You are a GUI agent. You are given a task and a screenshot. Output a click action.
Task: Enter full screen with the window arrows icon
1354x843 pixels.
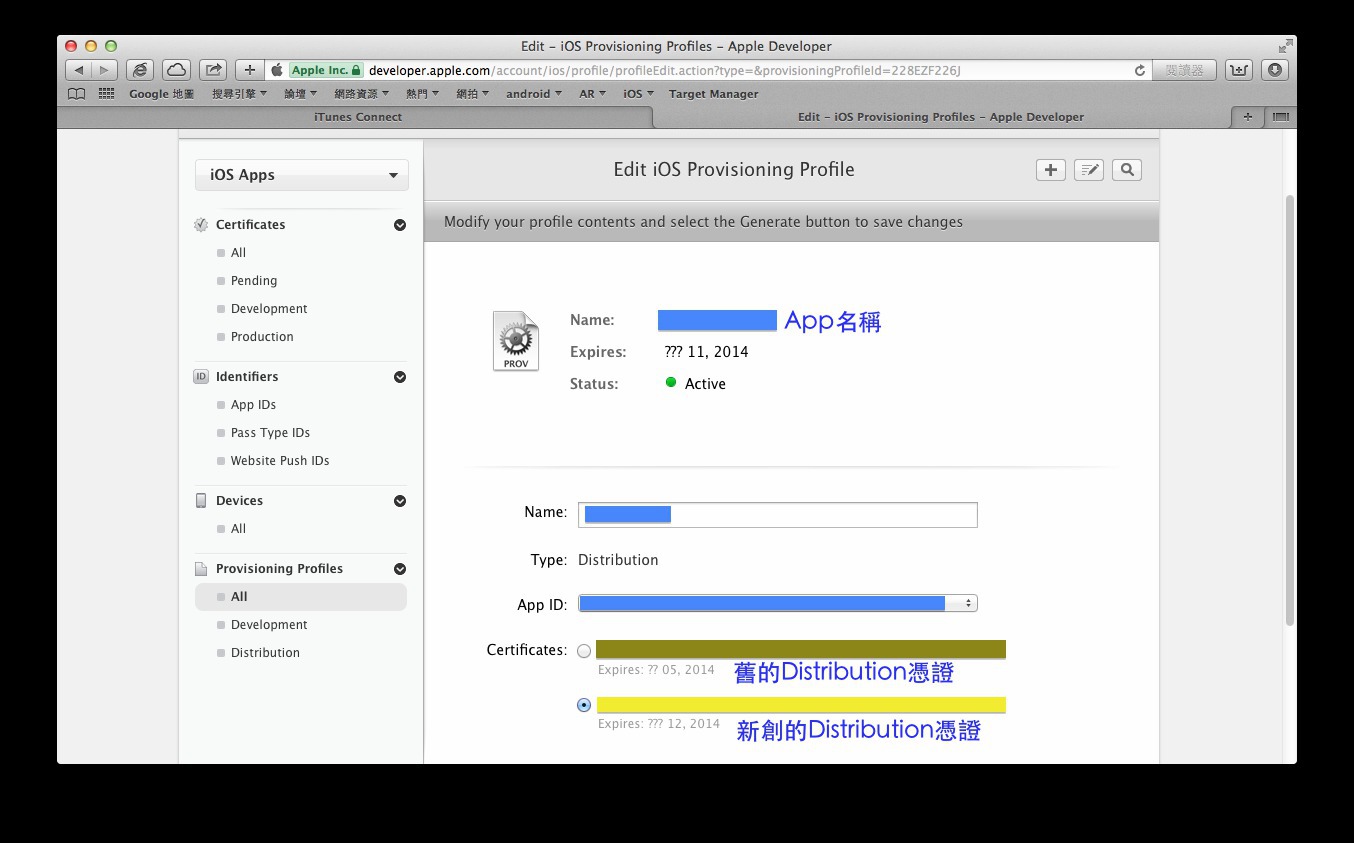coord(1284,46)
